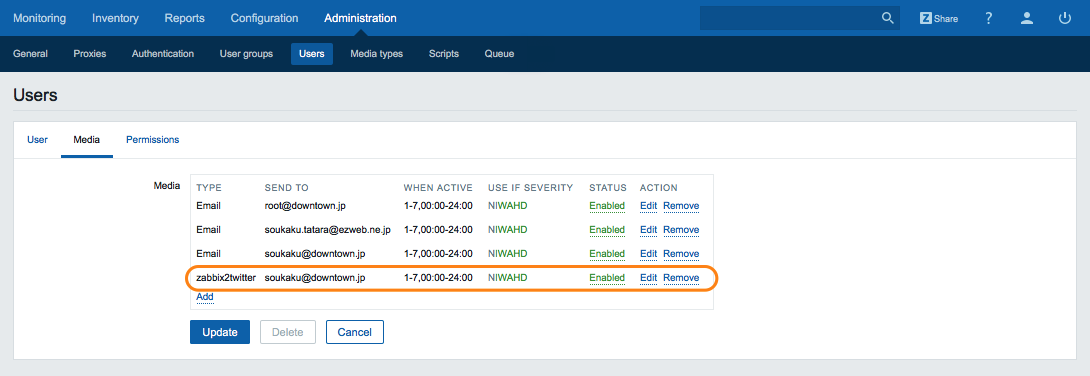Edit the root@downtown.jp media

(x=649, y=206)
